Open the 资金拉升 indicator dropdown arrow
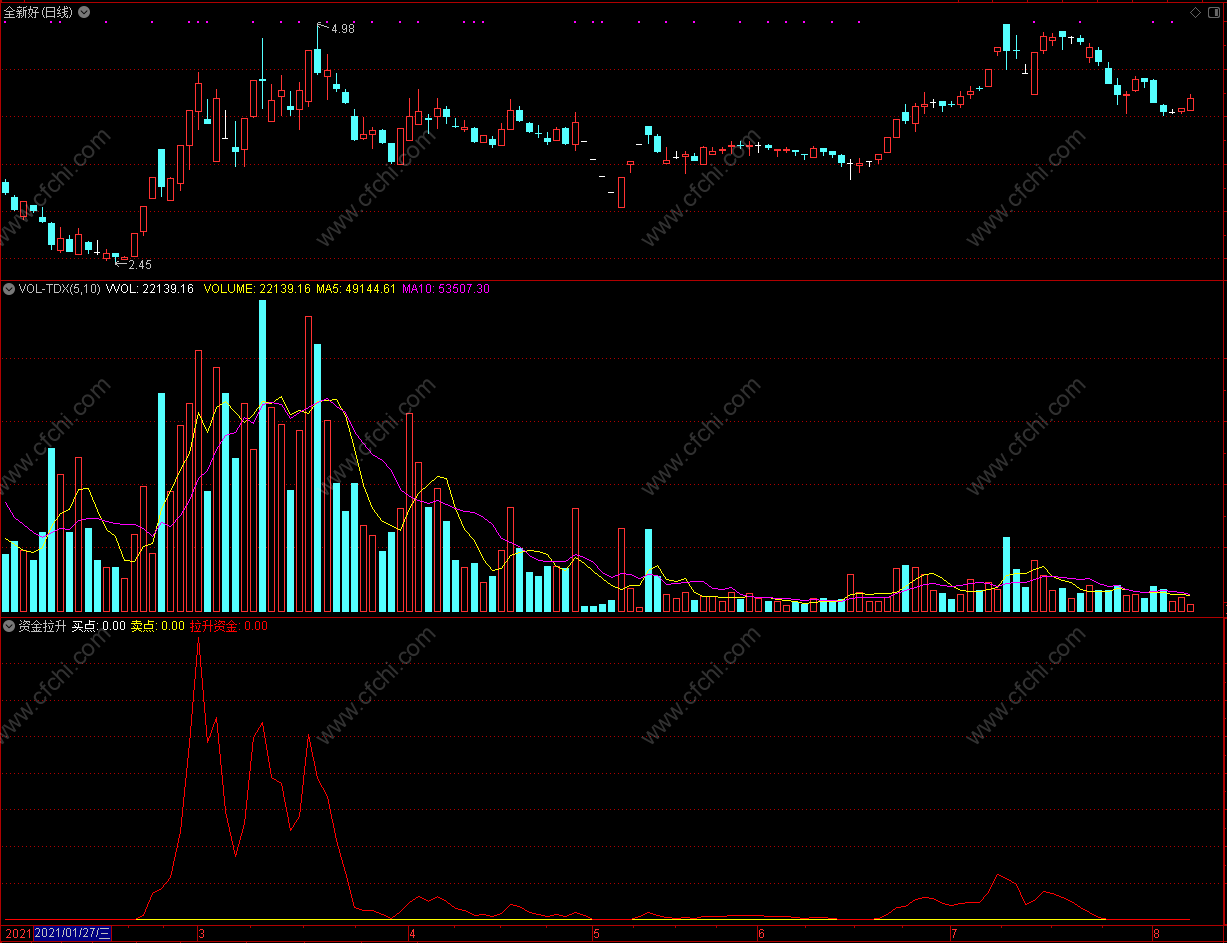 coord(9,626)
